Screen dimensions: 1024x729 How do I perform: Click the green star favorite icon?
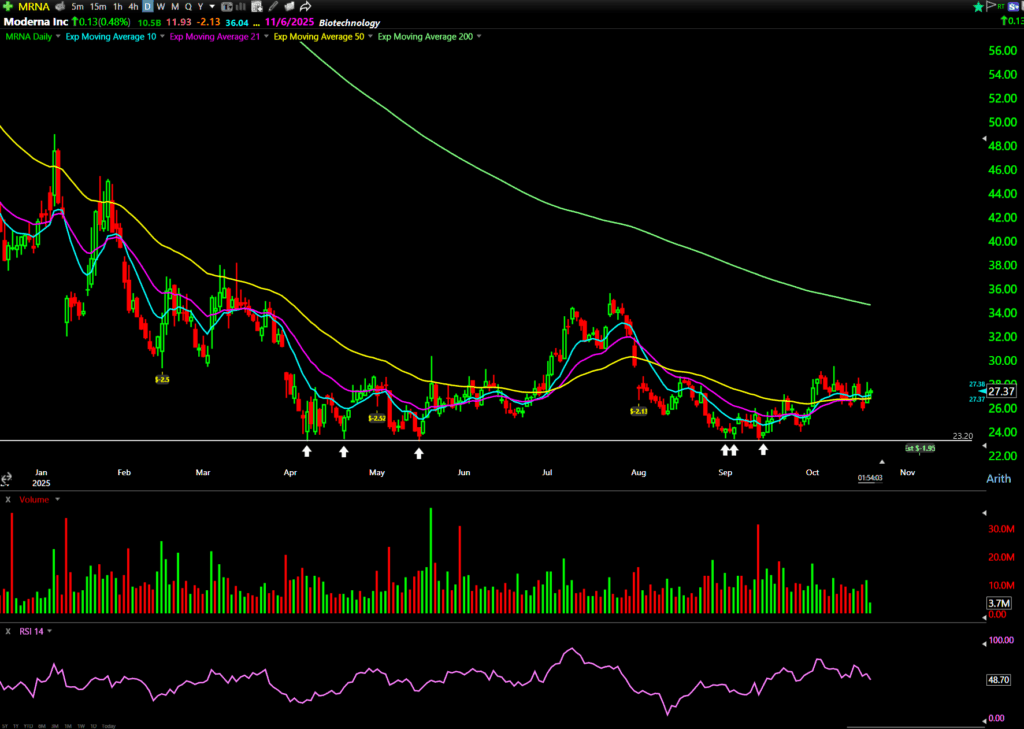(977, 6)
